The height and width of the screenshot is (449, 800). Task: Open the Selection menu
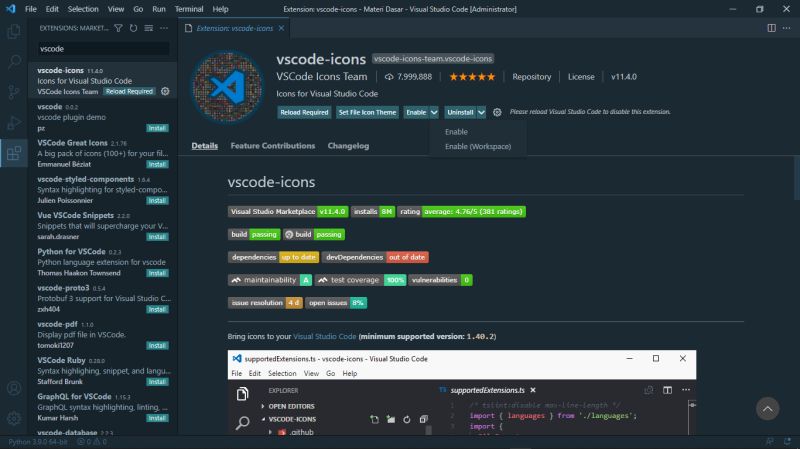83,9
